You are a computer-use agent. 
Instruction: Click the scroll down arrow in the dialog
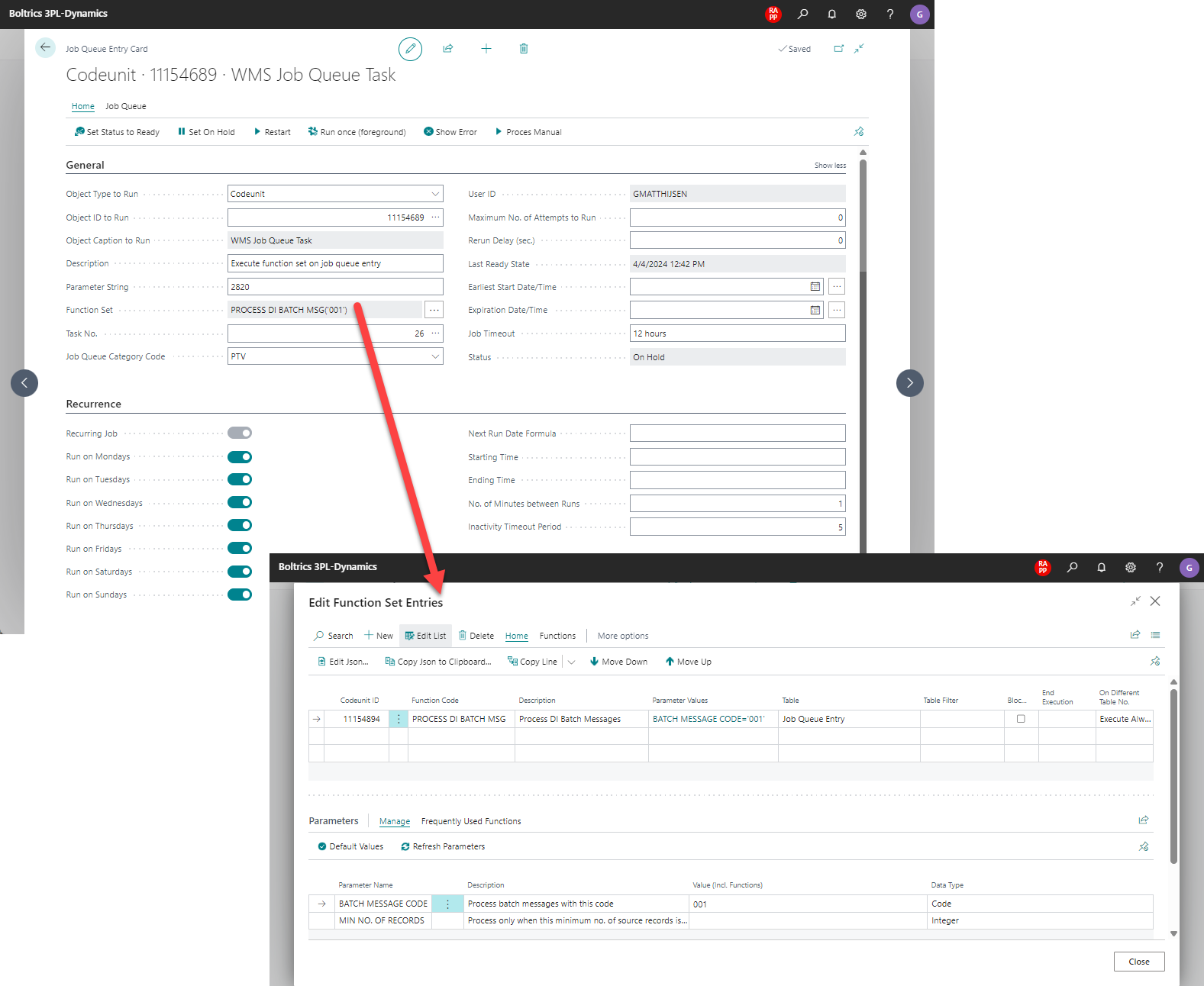click(1173, 933)
